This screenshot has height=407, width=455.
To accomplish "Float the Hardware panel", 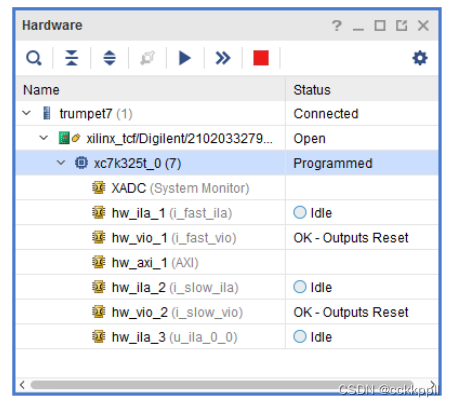I will pos(401,25).
